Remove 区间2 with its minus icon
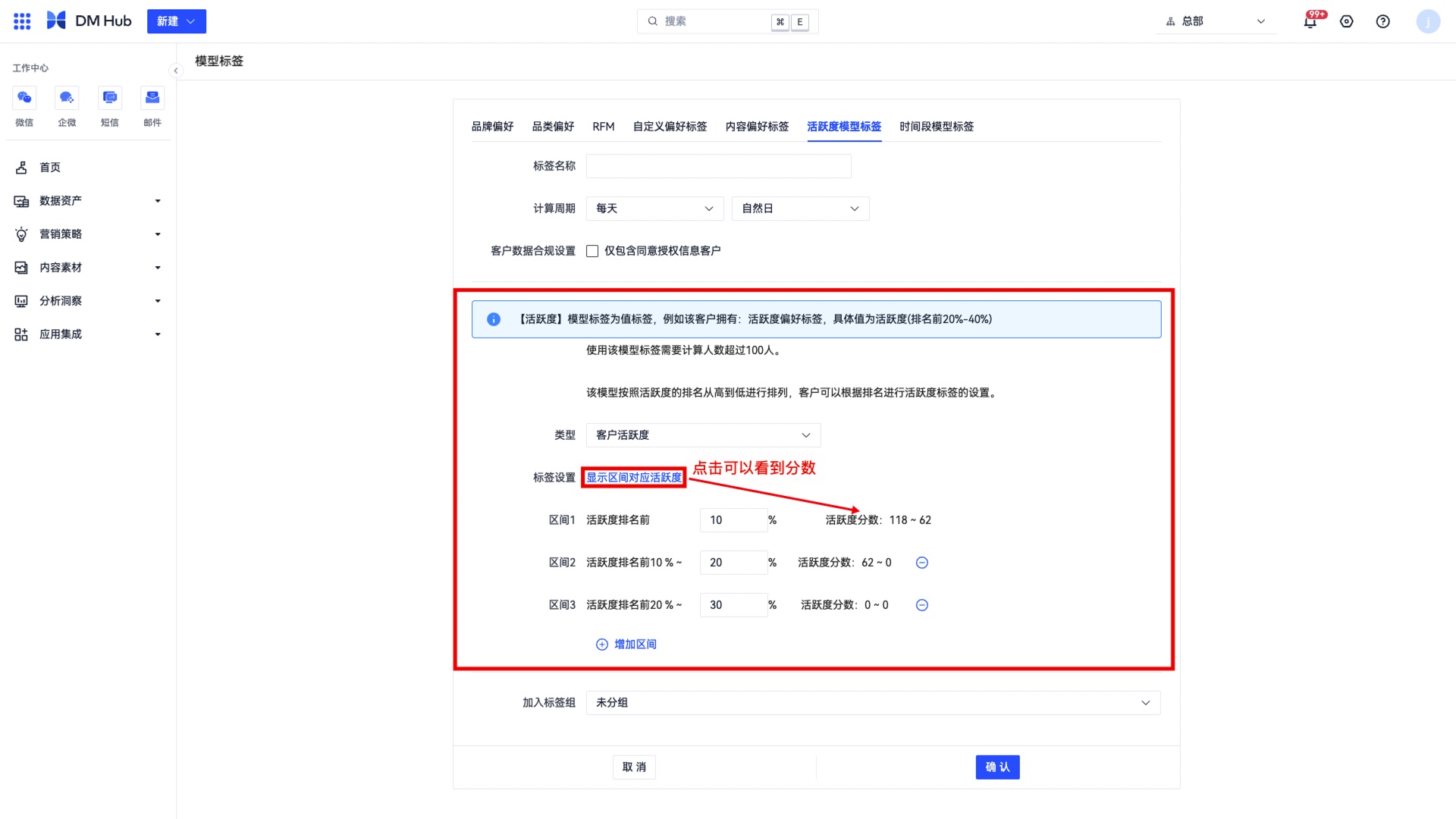The width and height of the screenshot is (1456, 819). click(x=922, y=563)
